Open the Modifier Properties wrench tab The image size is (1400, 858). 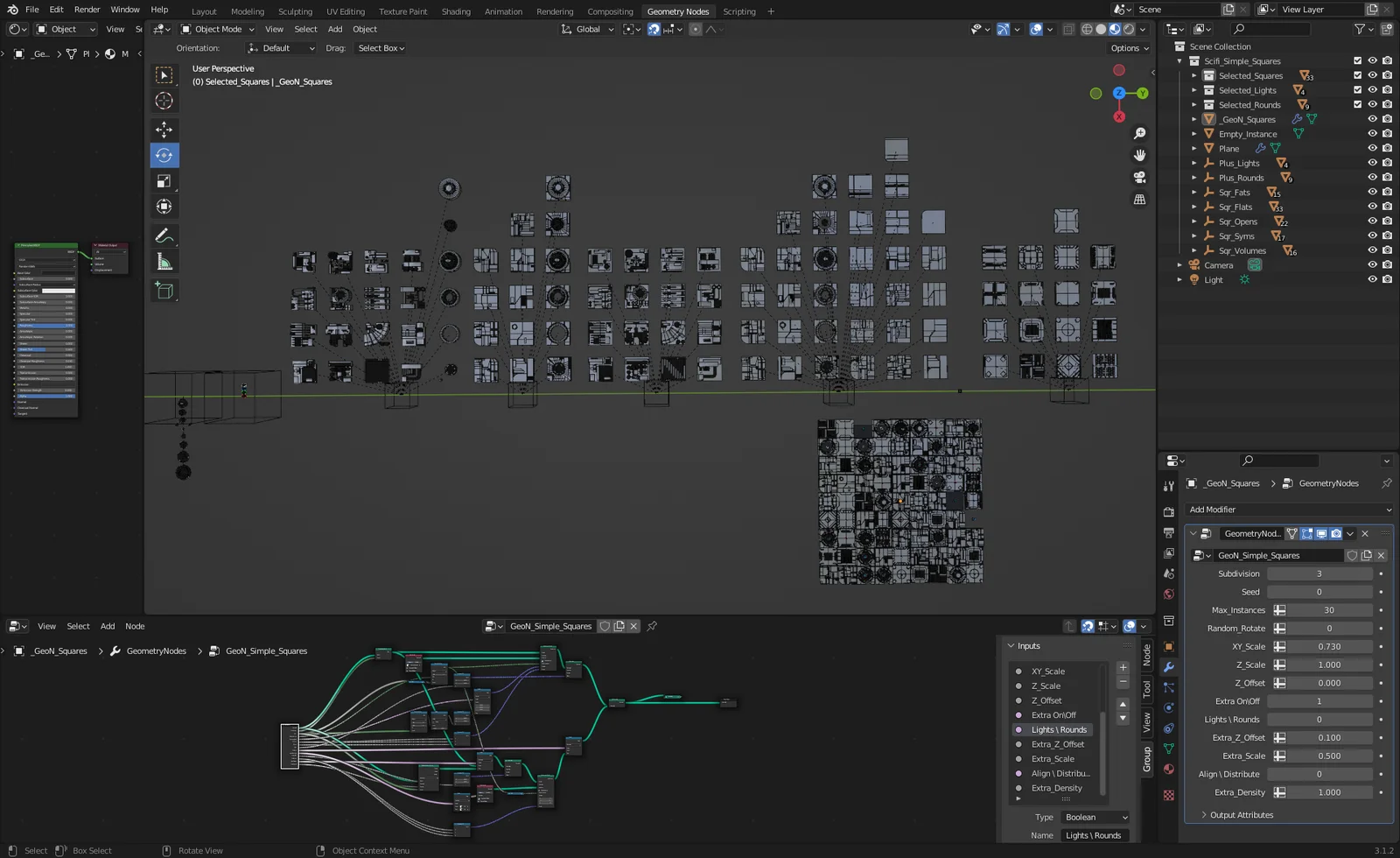pos(1168,666)
